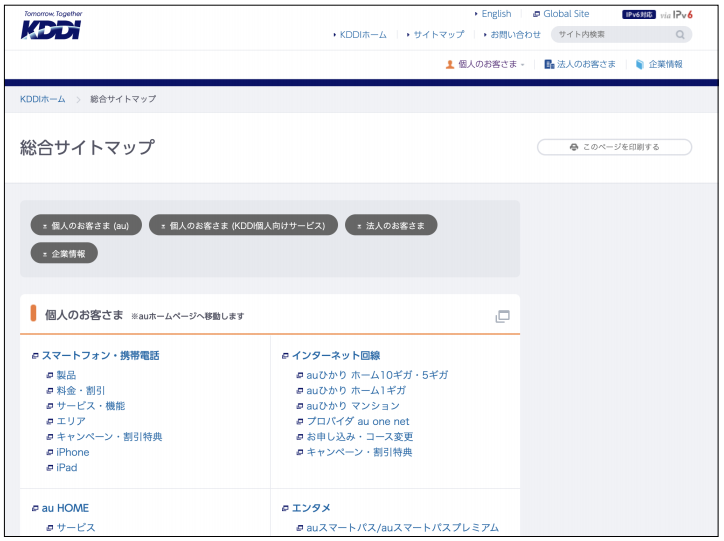Open the エリア link
724x541 pixels.
tap(71, 421)
